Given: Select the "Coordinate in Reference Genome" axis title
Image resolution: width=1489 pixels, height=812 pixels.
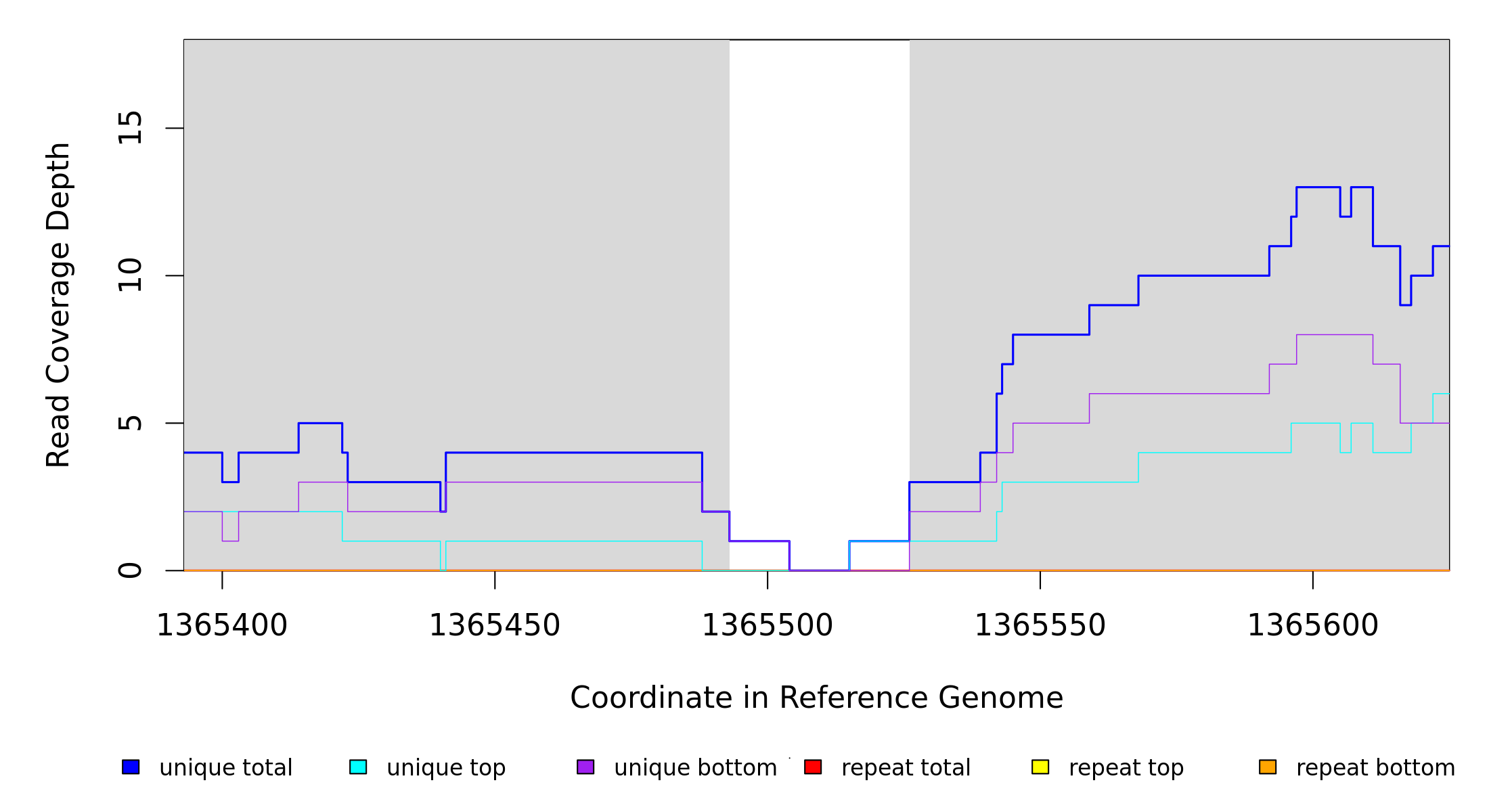Looking at the screenshot, I should [x=816, y=698].
